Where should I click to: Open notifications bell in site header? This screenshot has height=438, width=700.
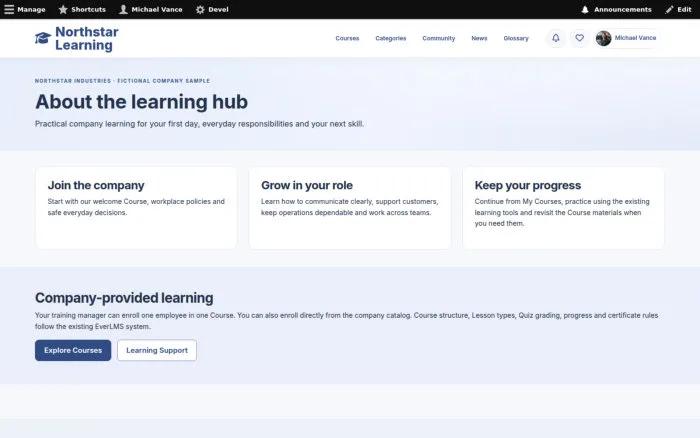point(556,38)
